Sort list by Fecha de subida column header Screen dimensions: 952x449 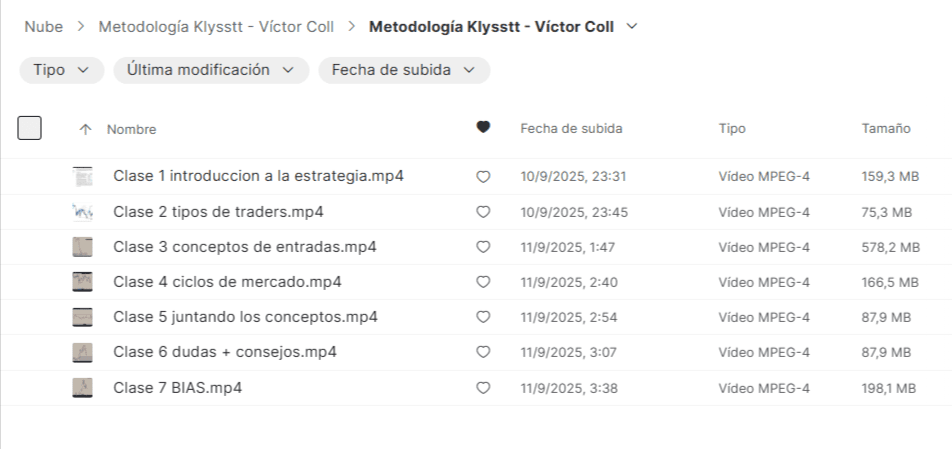(571, 129)
